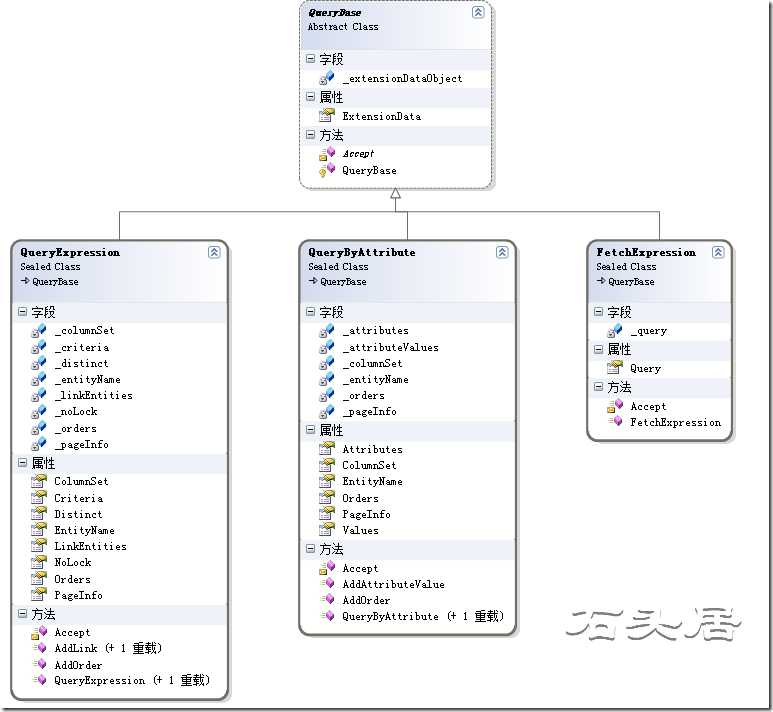The image size is (773, 712).
Task: Click method icon beside italic Accept in QueryBase
Action: point(326,154)
